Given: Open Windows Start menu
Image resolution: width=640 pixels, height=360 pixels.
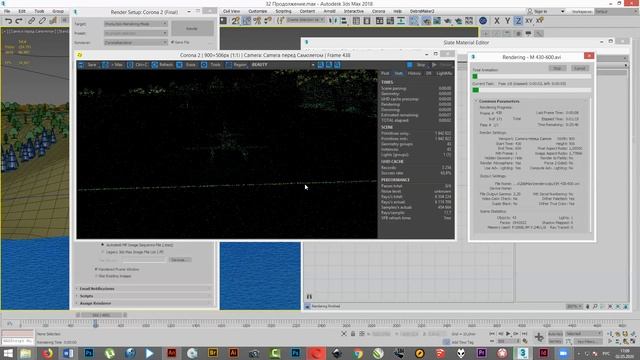Looking at the screenshot, I should pos(8,353).
